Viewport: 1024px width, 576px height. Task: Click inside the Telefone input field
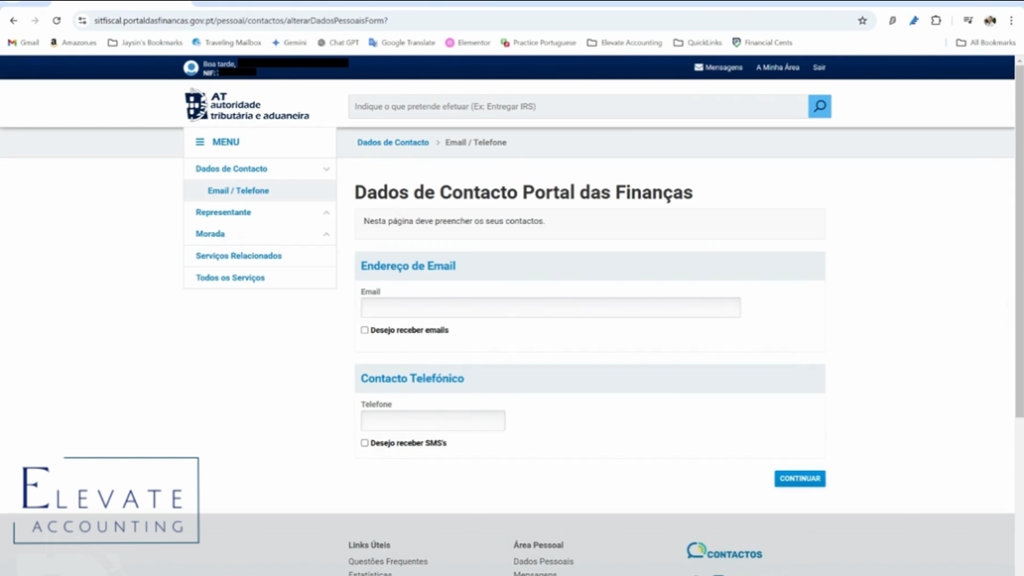pyautogui.click(x=432, y=420)
